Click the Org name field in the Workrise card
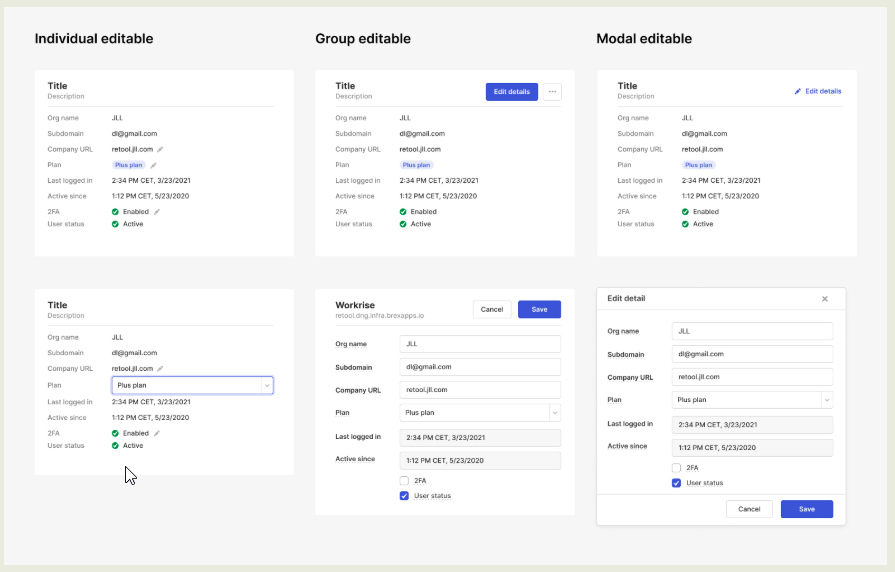The image size is (895, 572). pyautogui.click(x=480, y=344)
